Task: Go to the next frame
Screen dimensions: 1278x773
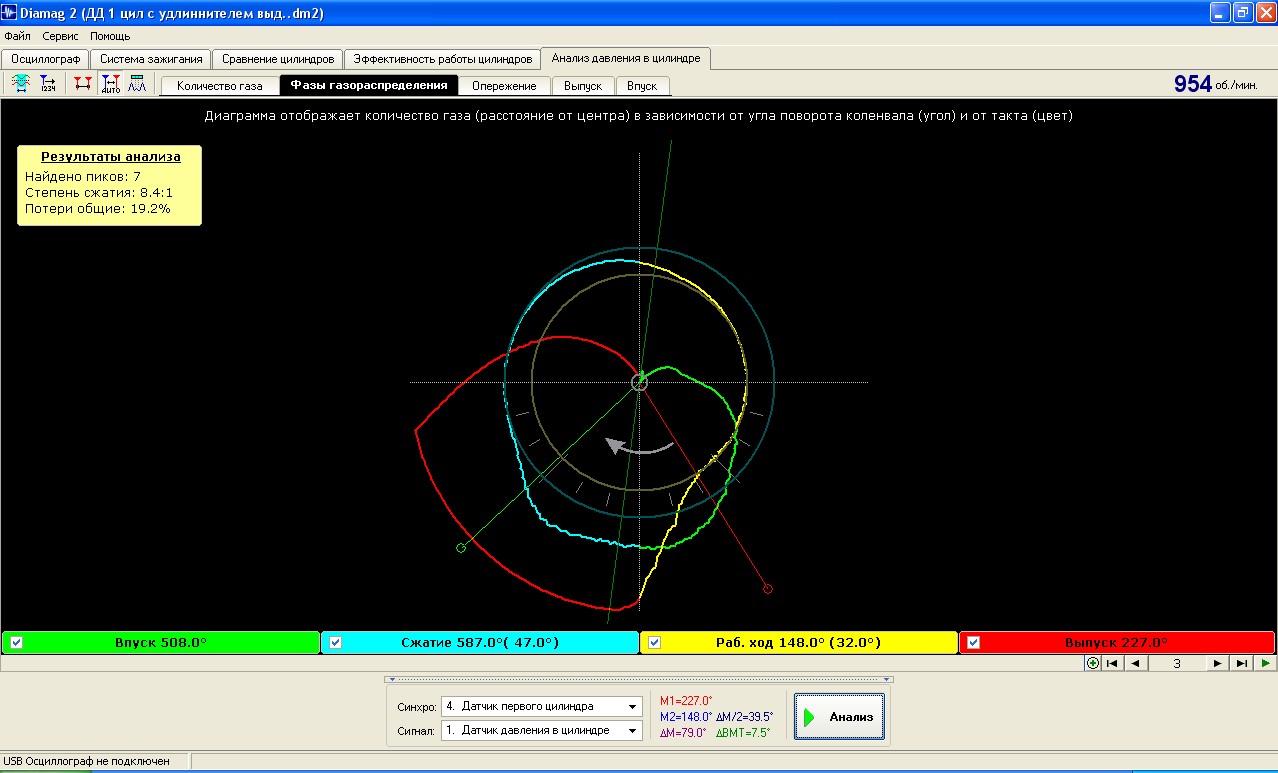Action: coord(1217,663)
